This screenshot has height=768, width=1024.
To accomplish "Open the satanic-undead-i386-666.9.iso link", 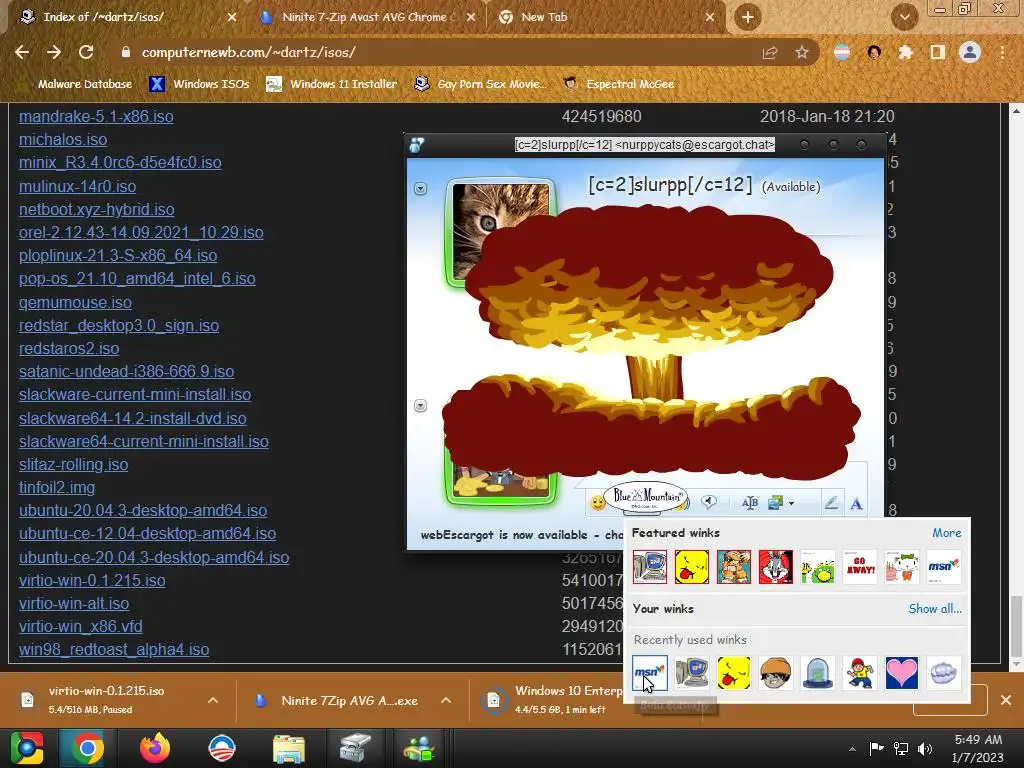I will coord(127,371).
